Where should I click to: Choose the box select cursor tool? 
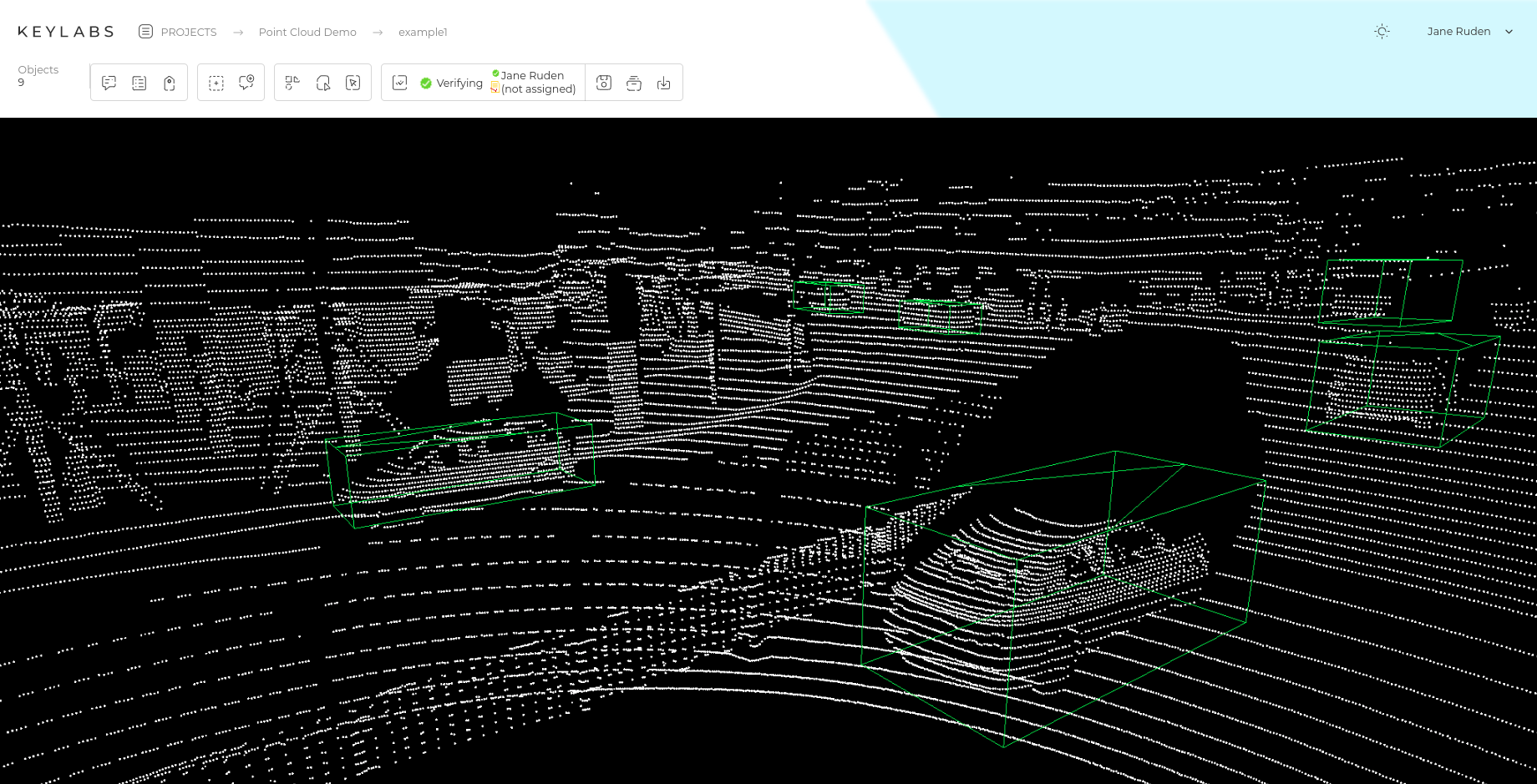tap(352, 82)
